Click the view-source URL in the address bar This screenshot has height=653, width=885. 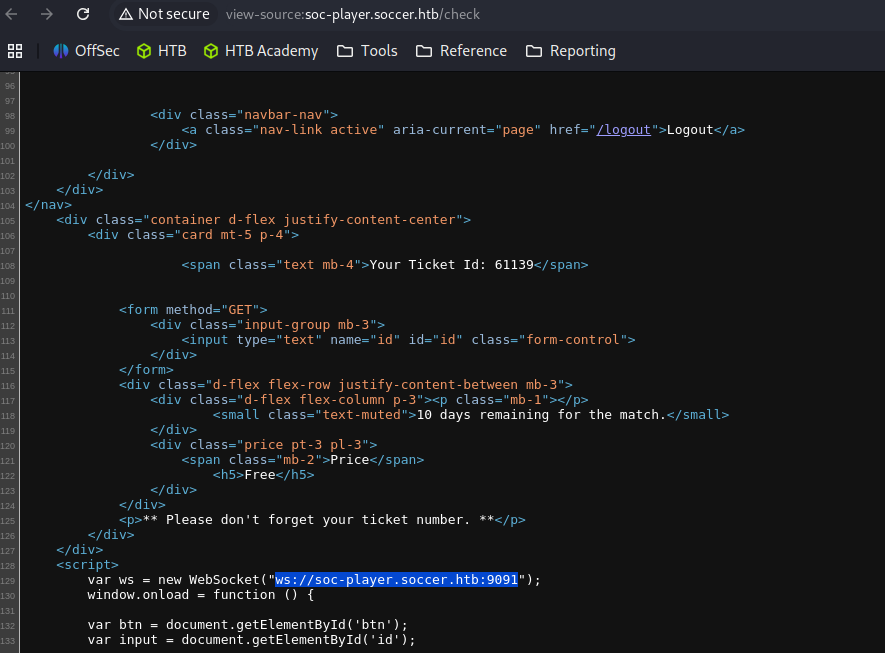(353, 14)
